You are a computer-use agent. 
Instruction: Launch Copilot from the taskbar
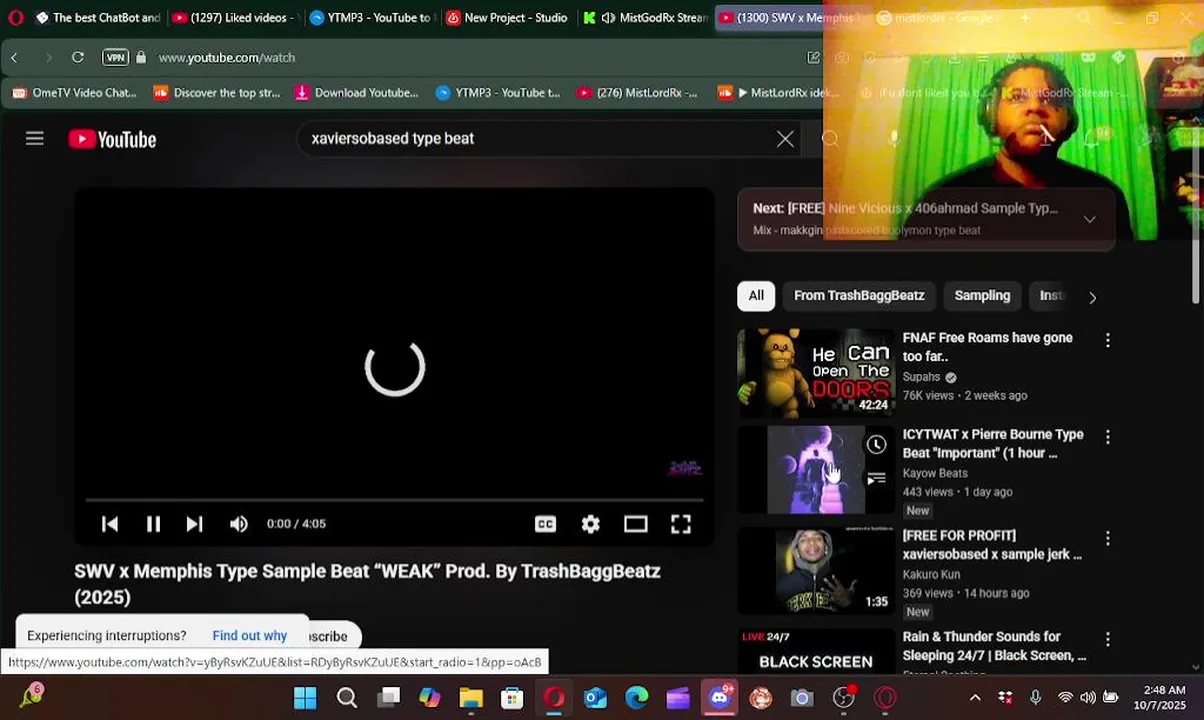(x=430, y=697)
